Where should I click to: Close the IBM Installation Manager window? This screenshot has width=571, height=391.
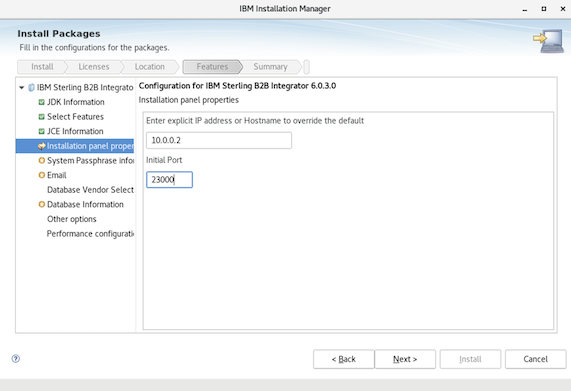pos(563,9)
